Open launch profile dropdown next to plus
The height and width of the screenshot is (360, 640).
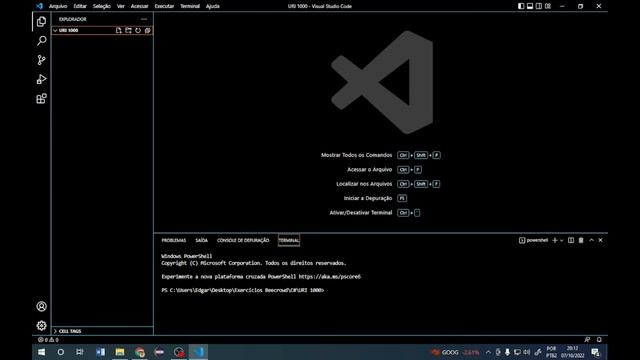[x=562, y=240]
